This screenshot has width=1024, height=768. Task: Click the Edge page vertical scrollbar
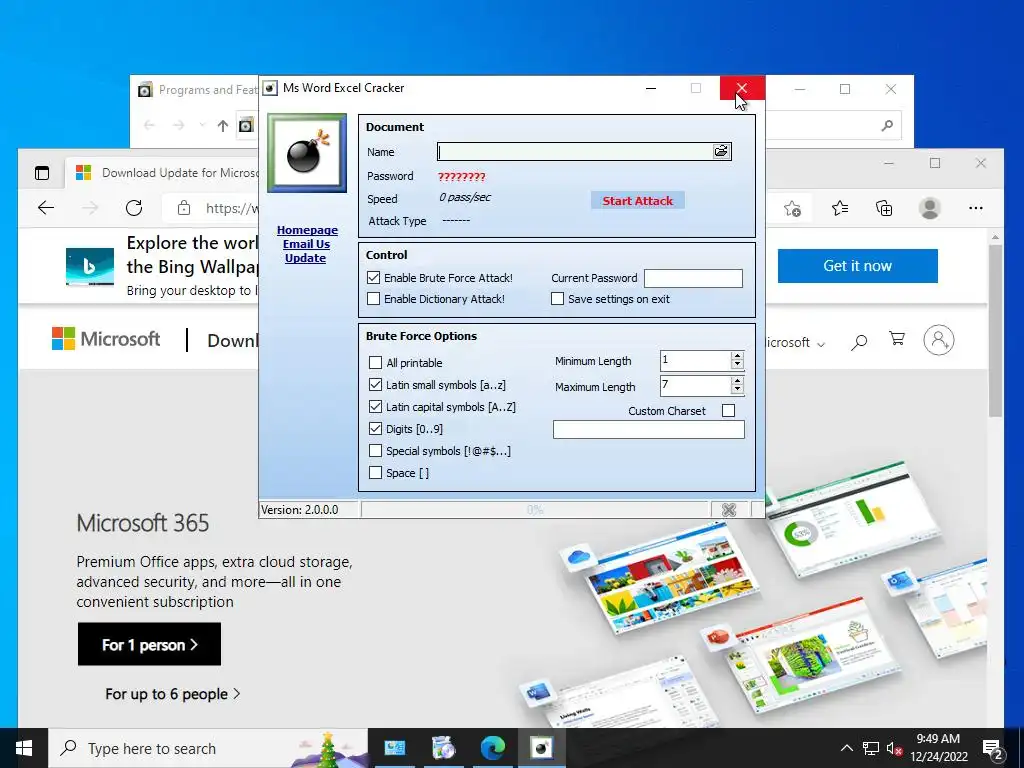(x=995, y=330)
